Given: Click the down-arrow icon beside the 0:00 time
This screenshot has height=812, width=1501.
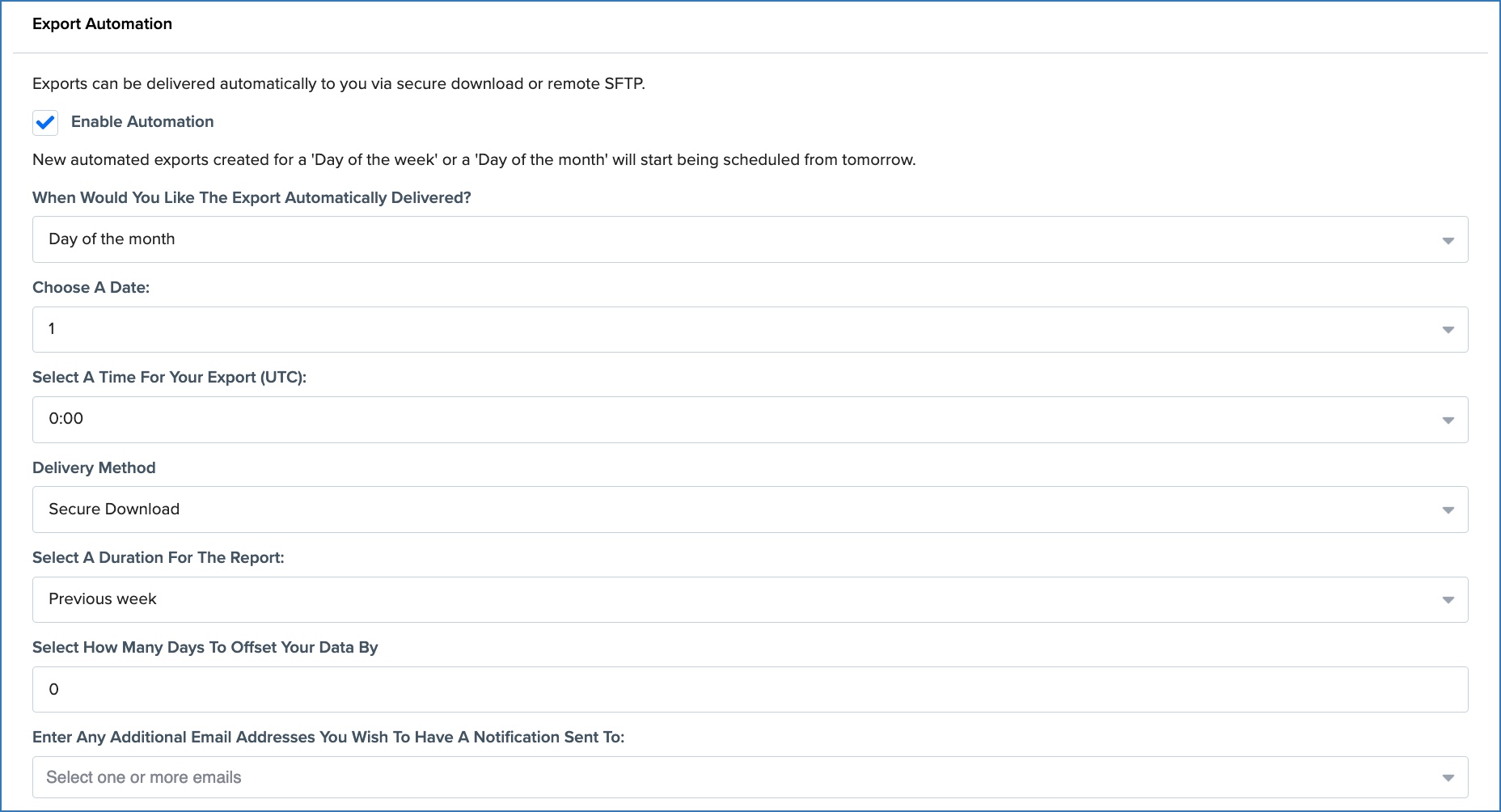Looking at the screenshot, I should [x=1448, y=420].
